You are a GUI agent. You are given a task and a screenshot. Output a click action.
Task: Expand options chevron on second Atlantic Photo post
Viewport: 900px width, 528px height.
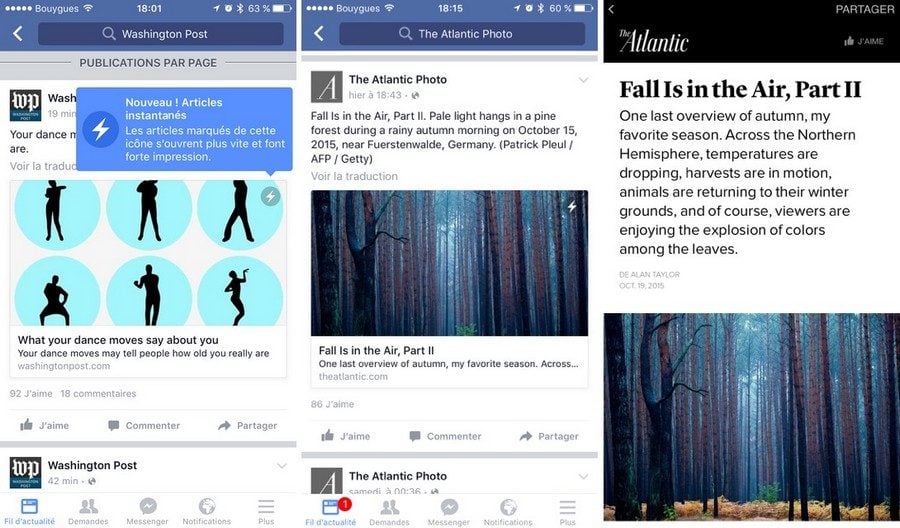[x=583, y=476]
